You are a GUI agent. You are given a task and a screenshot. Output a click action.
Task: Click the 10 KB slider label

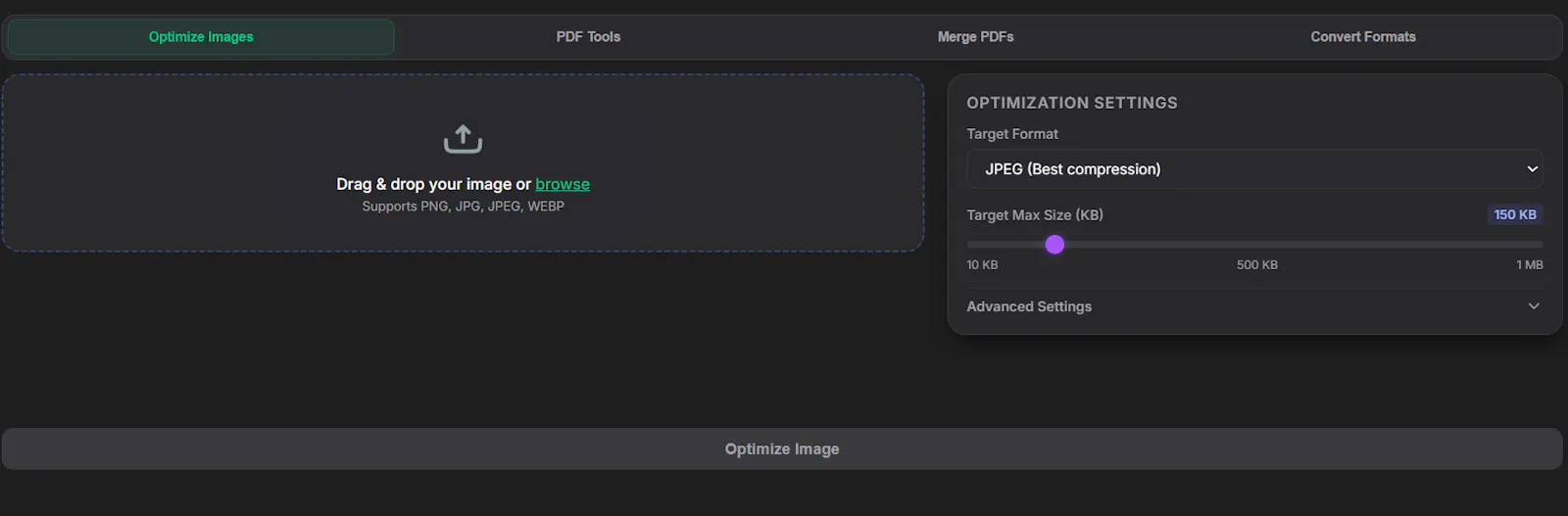point(982,265)
